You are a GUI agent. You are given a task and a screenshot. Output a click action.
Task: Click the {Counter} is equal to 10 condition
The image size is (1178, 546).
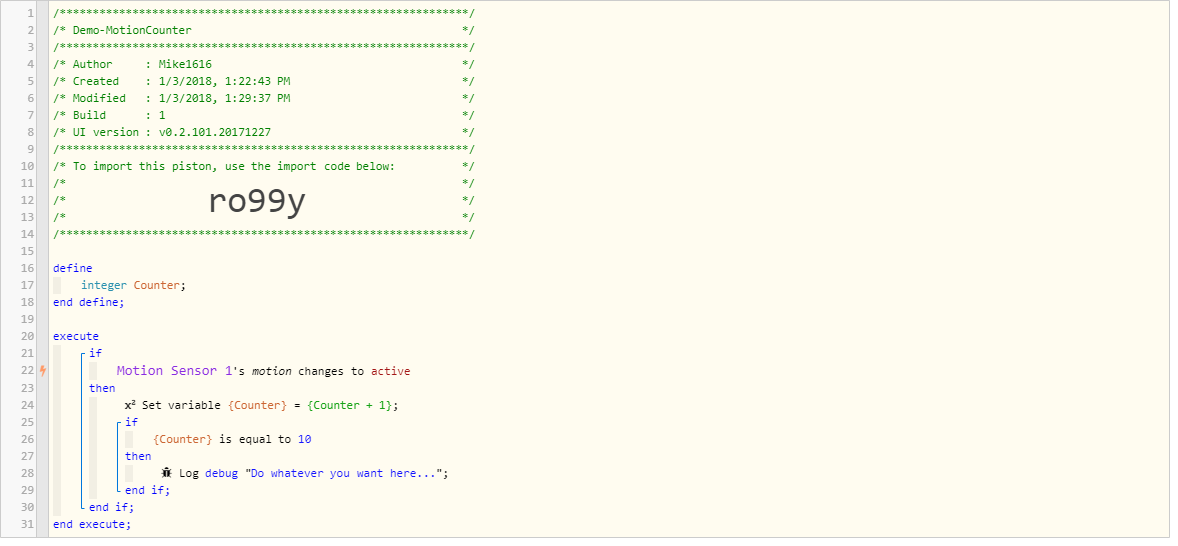point(232,439)
